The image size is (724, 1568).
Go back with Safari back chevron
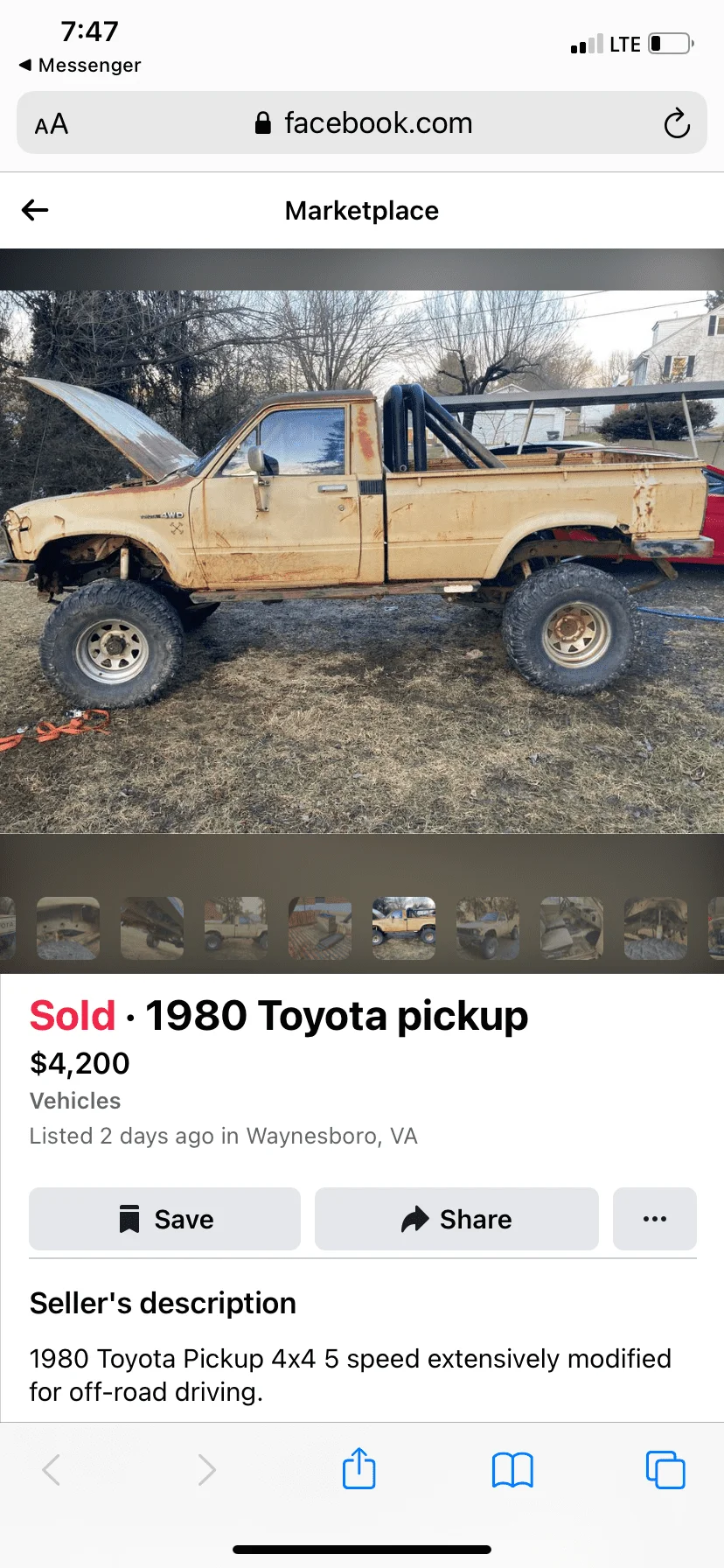click(x=52, y=1470)
